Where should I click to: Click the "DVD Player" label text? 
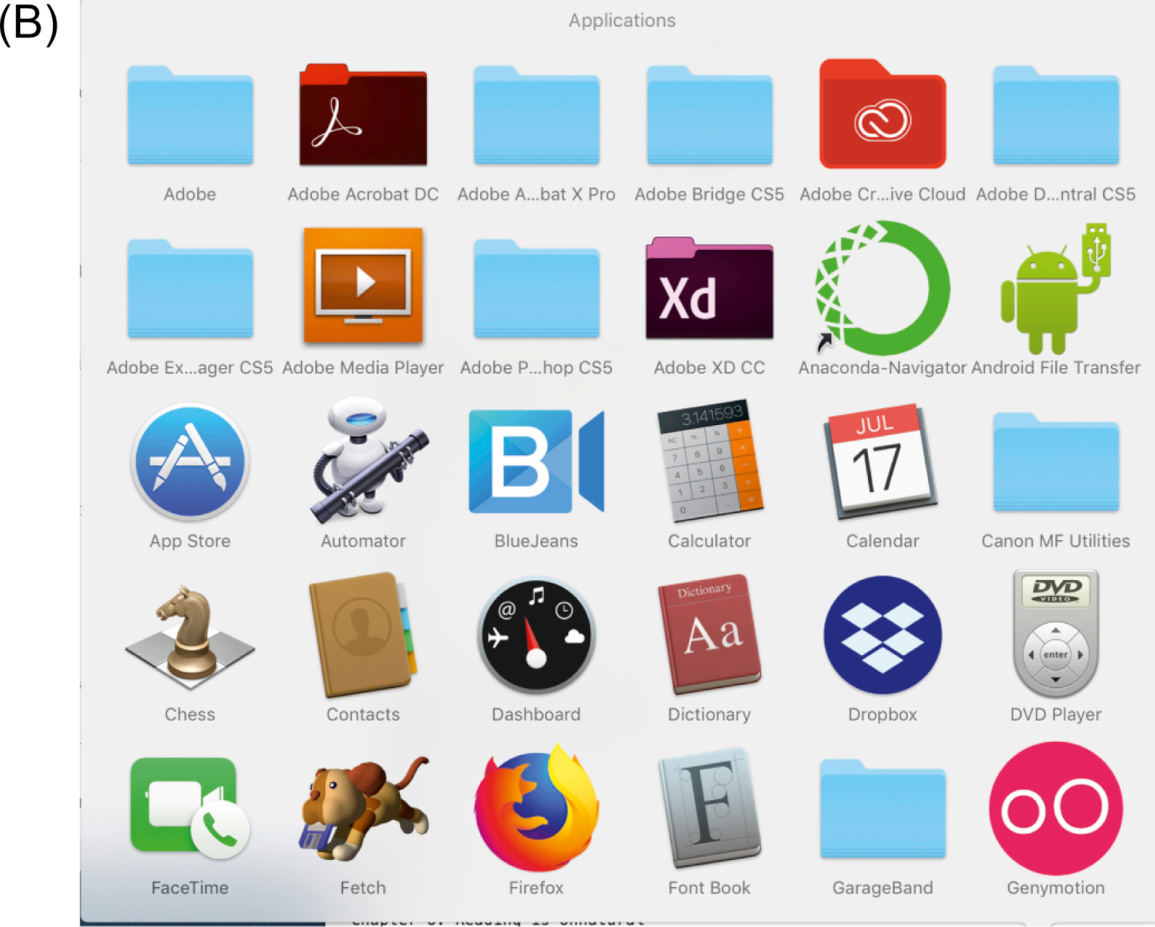coord(1056,714)
